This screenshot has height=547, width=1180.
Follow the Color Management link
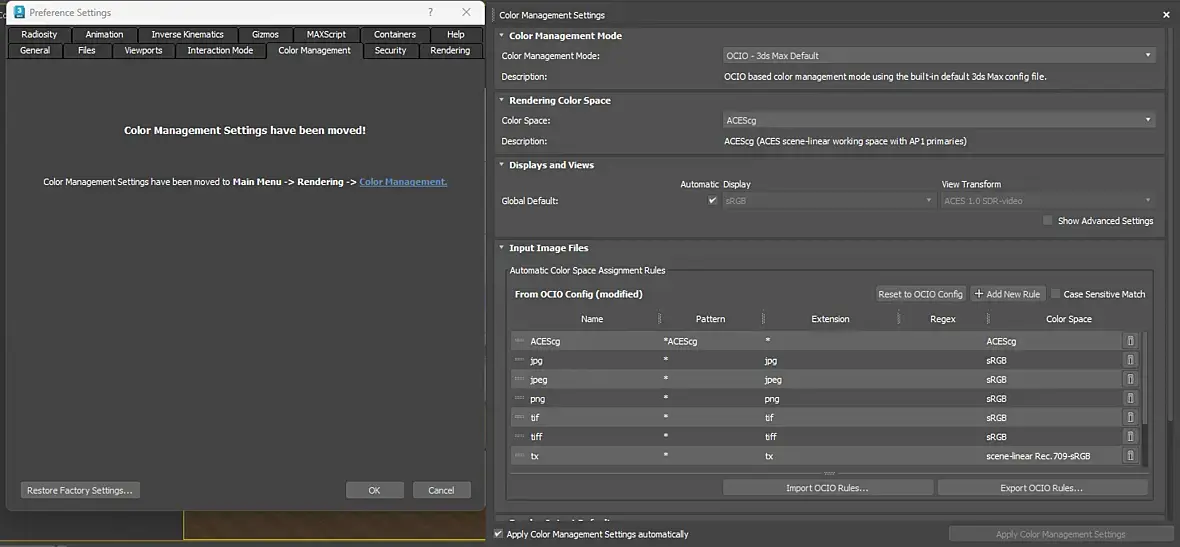click(x=403, y=182)
